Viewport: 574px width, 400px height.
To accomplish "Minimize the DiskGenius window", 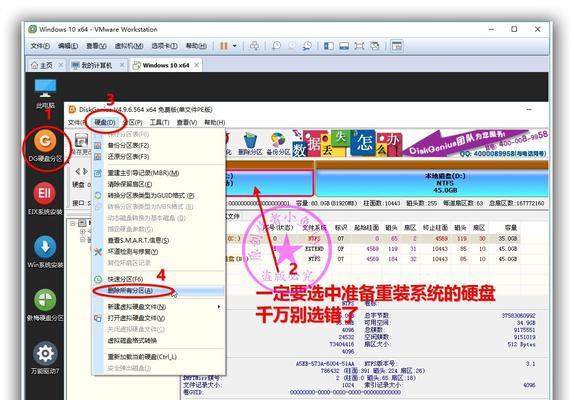I will click(529, 109).
